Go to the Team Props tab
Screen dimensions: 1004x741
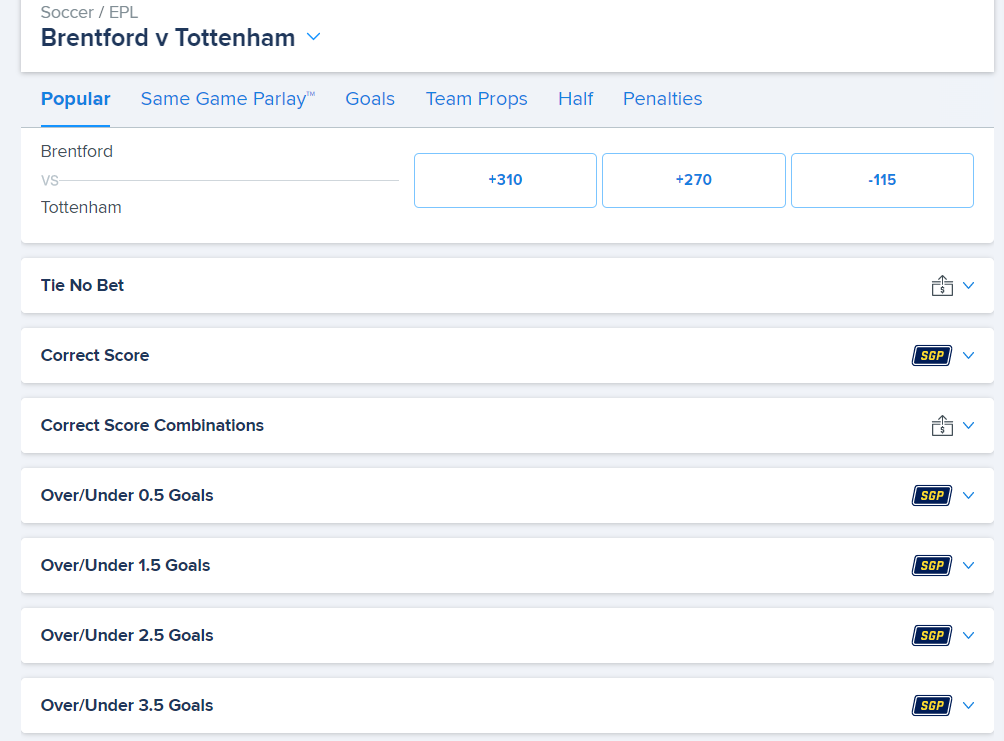click(476, 99)
